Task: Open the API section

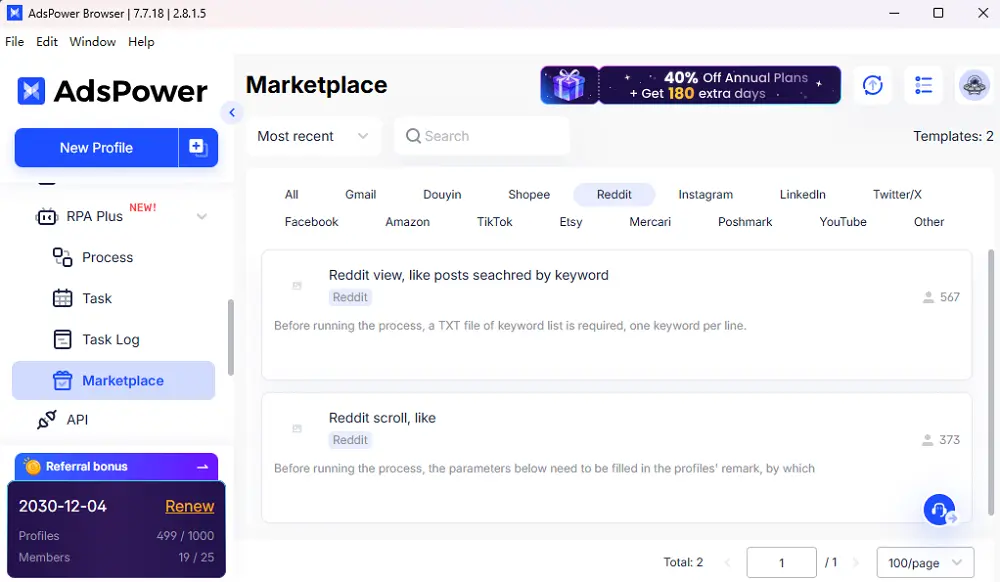Action: tap(75, 419)
